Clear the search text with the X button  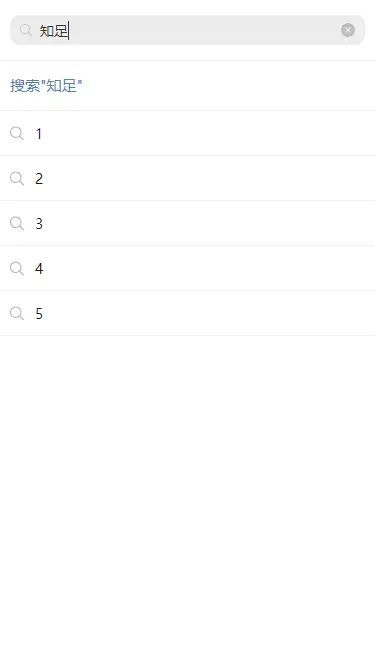348,30
